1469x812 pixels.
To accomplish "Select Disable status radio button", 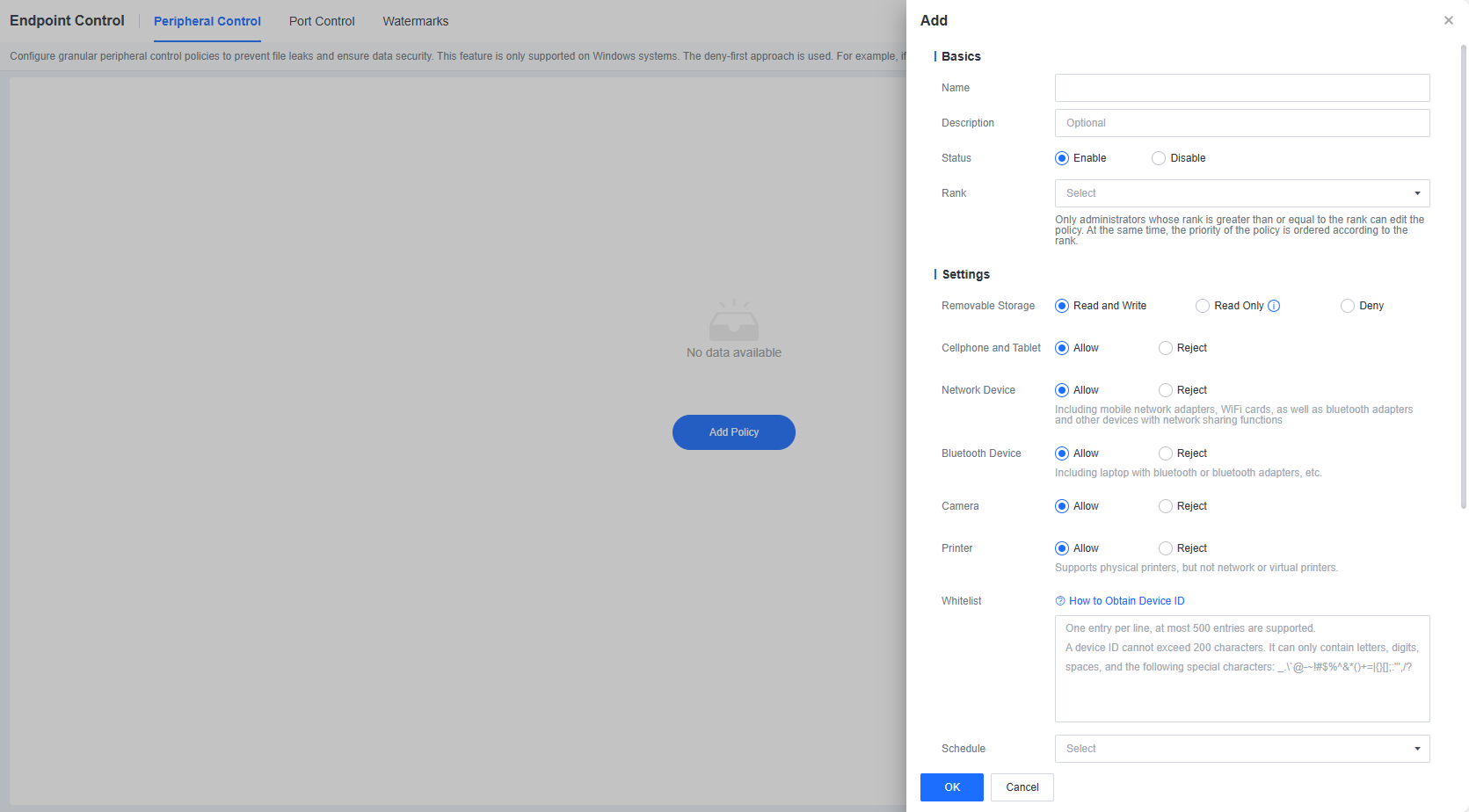I will tap(1159, 158).
